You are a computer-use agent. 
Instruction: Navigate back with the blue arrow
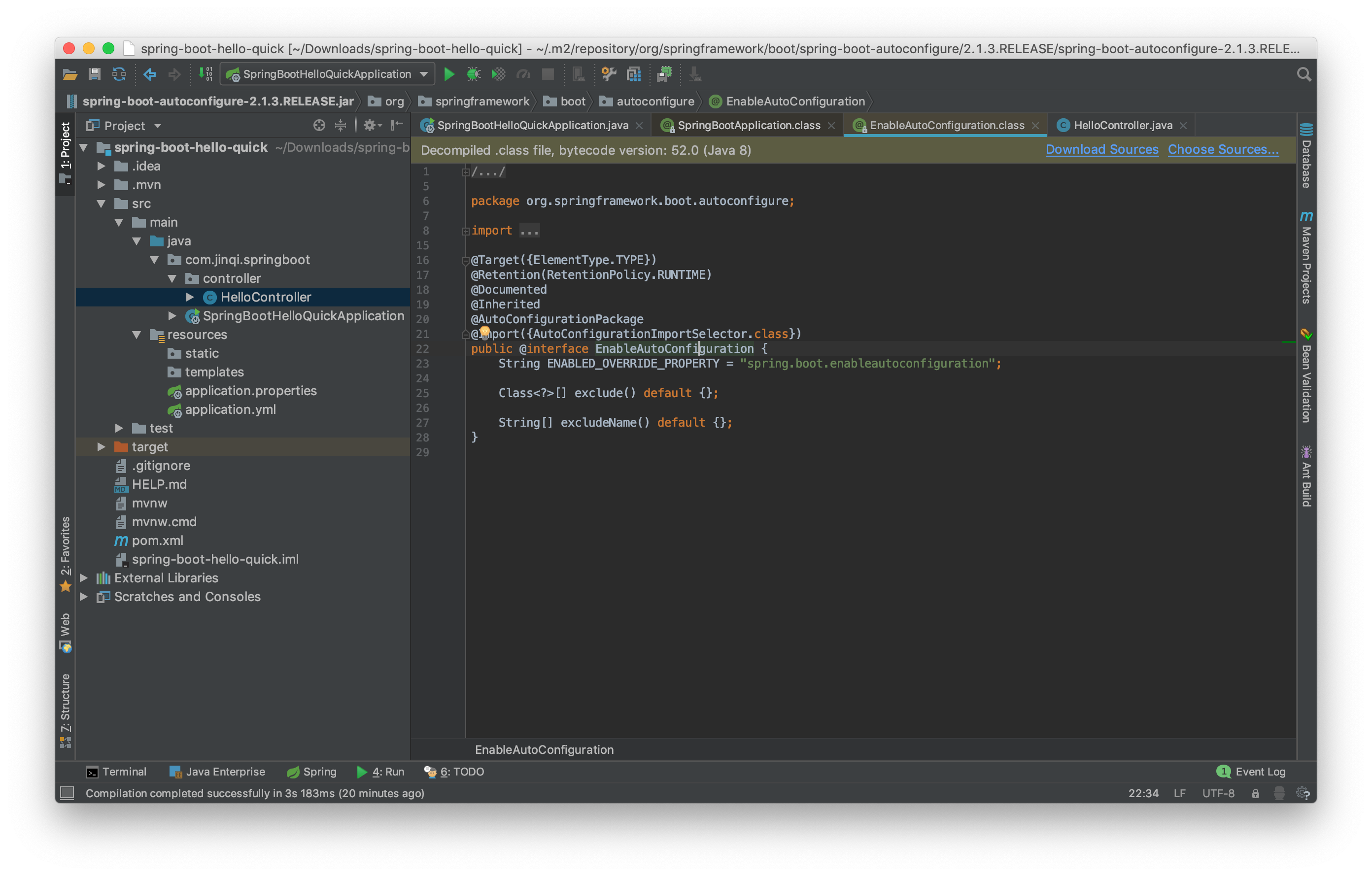(x=150, y=74)
